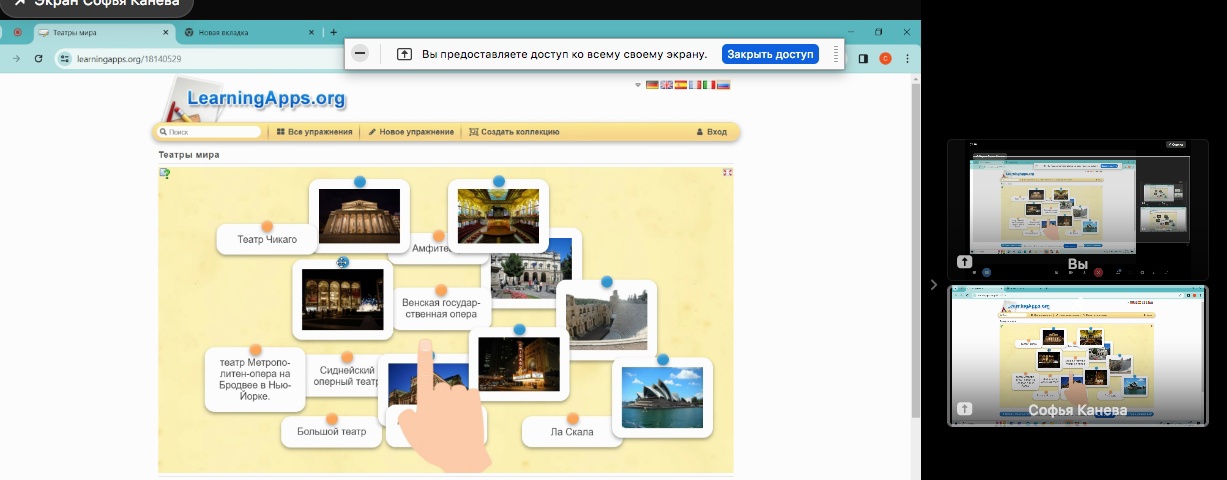Image resolution: width=1227 pixels, height=480 pixels.
Task: Click the ancient stone amphitheatre photo
Action: click(606, 320)
